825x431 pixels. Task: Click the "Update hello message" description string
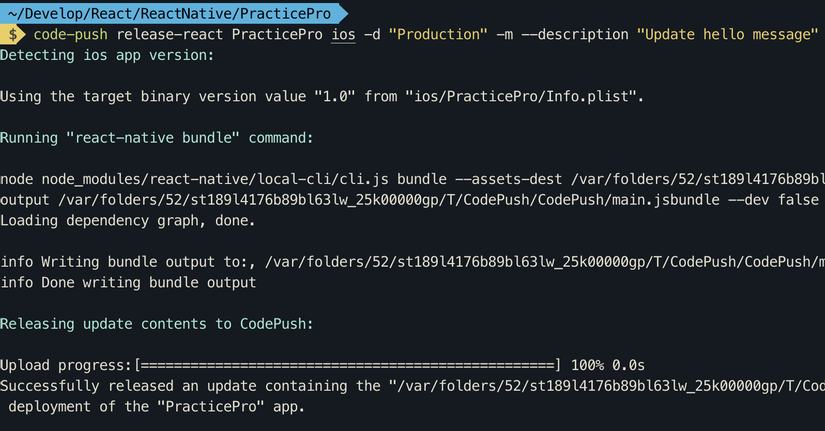tap(728, 34)
